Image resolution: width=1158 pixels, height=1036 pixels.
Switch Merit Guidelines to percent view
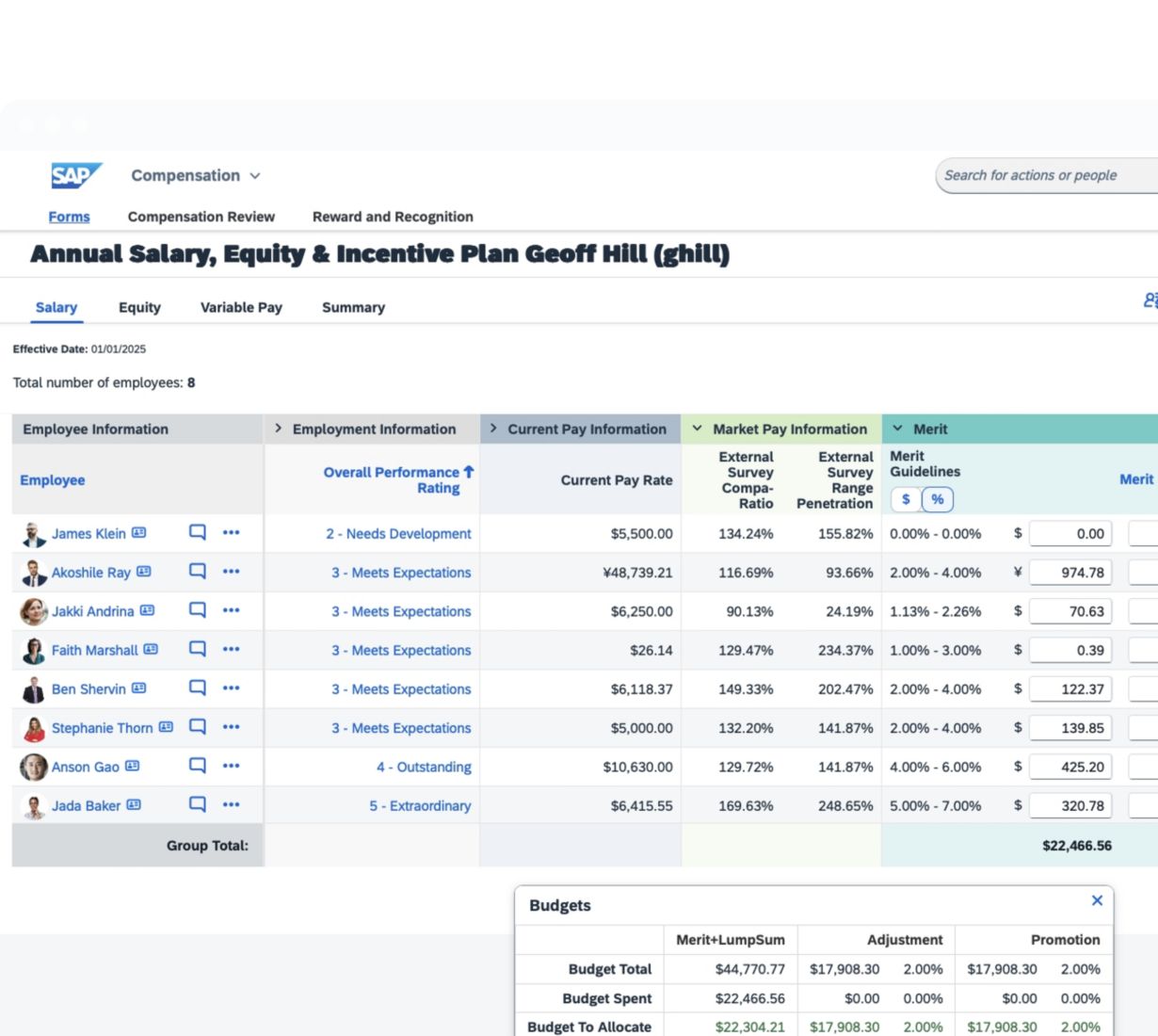tap(938, 499)
